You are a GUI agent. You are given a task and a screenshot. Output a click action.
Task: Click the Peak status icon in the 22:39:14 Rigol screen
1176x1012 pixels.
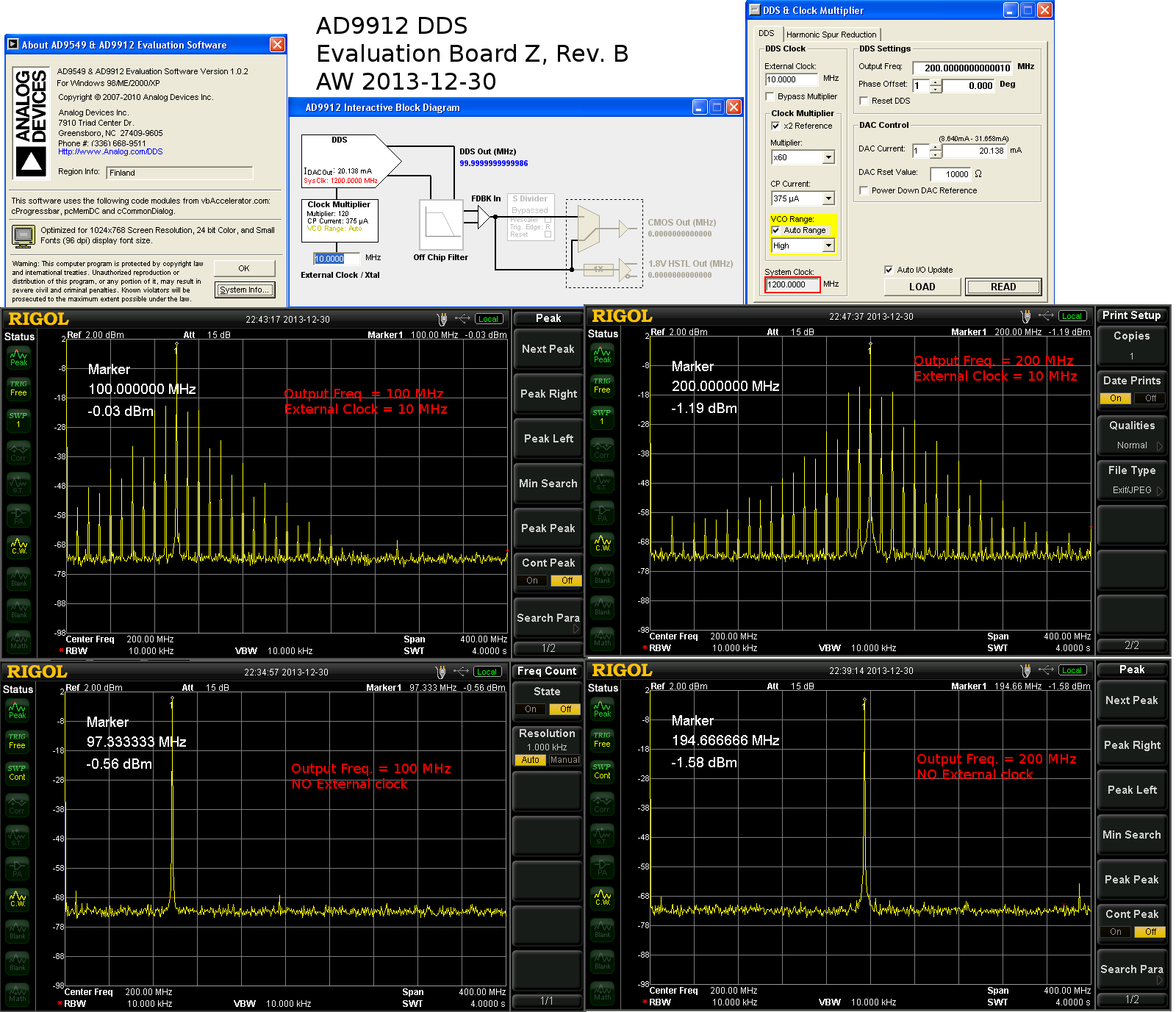click(602, 709)
